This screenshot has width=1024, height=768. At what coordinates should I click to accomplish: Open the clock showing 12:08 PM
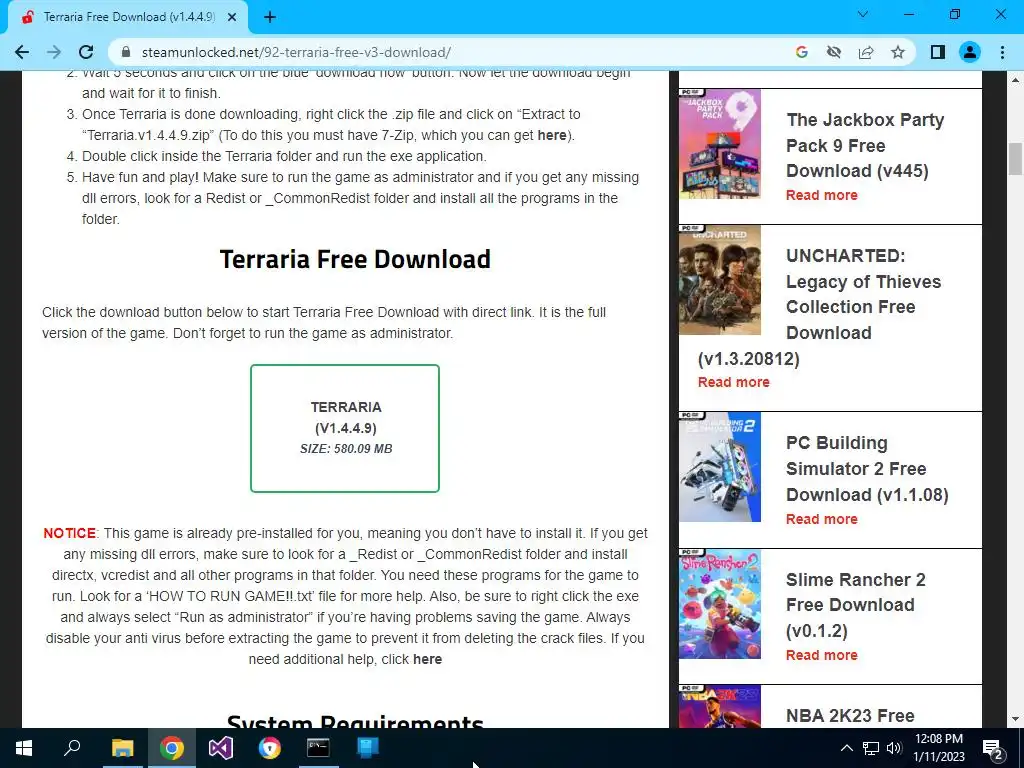(939, 748)
